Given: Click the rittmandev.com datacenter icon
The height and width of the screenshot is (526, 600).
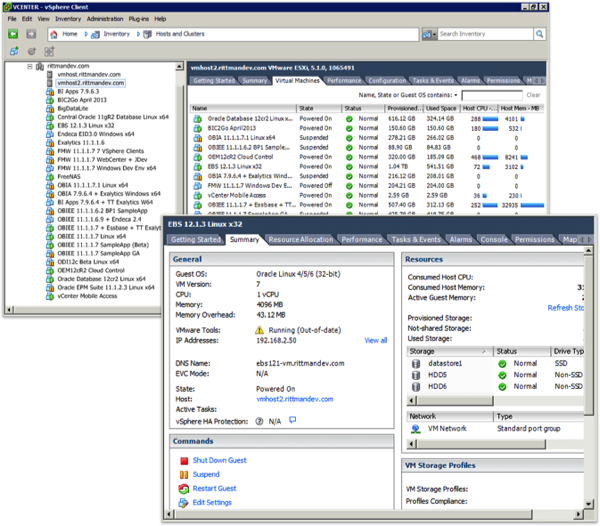Looking at the screenshot, I should (x=40, y=67).
